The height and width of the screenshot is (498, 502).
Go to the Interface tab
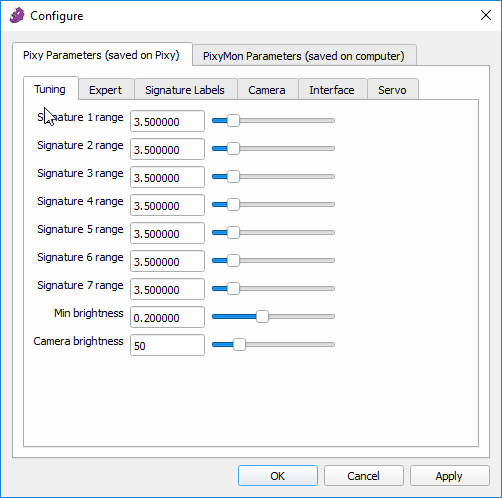pos(332,90)
